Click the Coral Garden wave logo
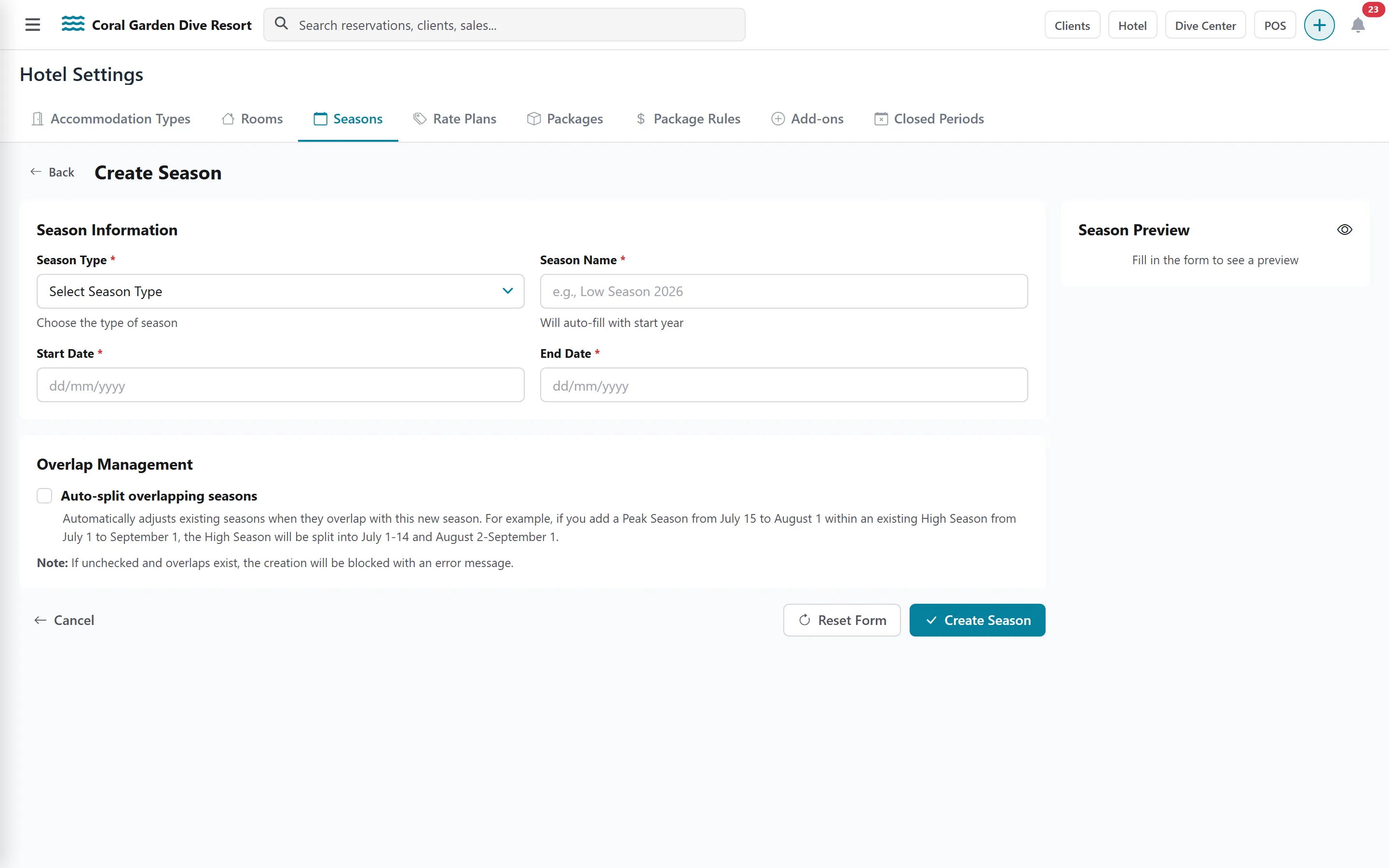 73,24
